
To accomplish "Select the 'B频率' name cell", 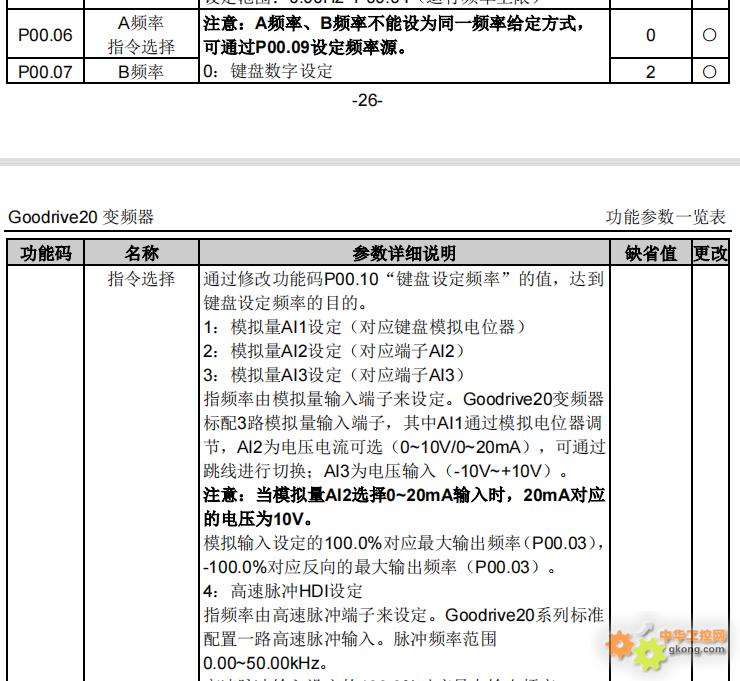I will [x=141, y=72].
